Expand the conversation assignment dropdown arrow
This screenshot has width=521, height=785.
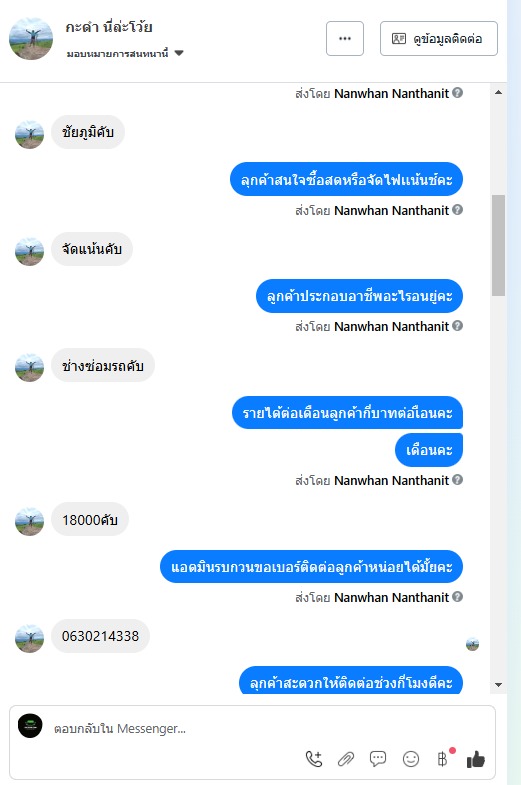179,53
